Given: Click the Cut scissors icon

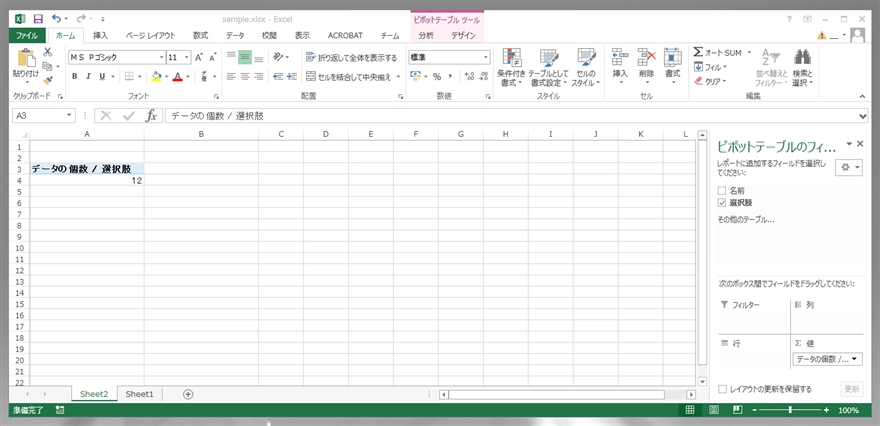Looking at the screenshot, I should pos(47,52).
